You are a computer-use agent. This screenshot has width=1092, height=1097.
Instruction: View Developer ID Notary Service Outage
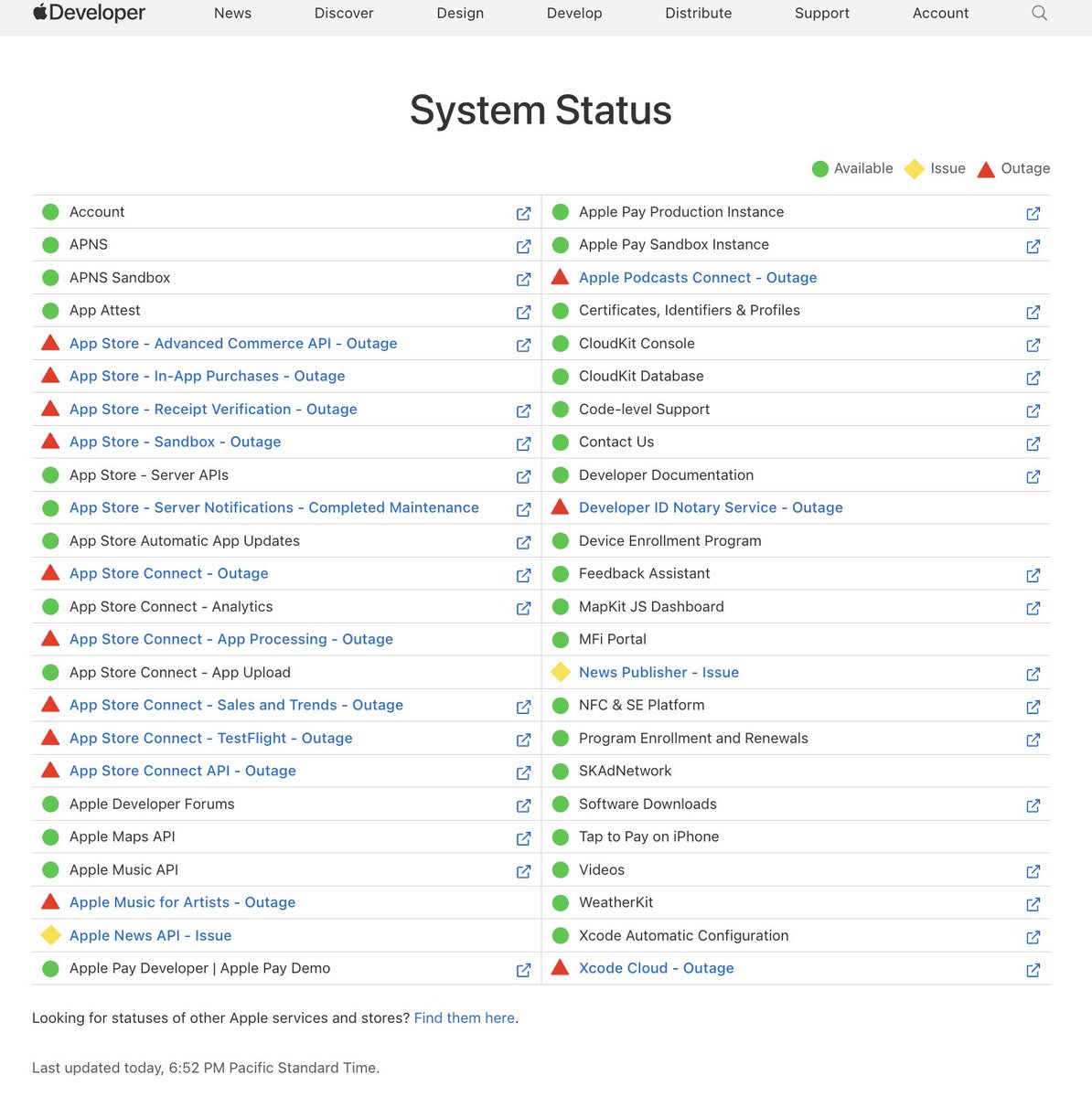(x=711, y=507)
